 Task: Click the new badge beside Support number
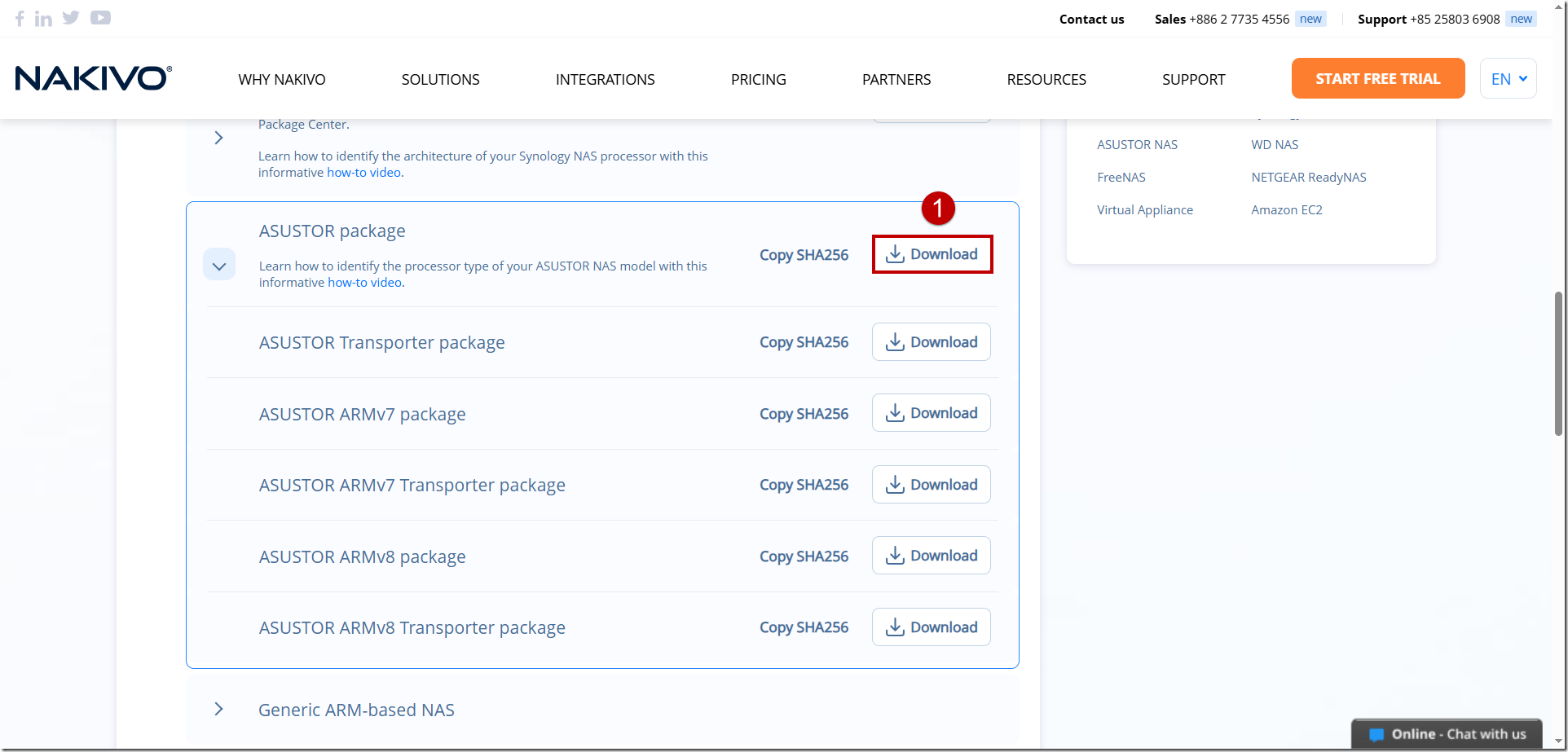click(x=1521, y=19)
